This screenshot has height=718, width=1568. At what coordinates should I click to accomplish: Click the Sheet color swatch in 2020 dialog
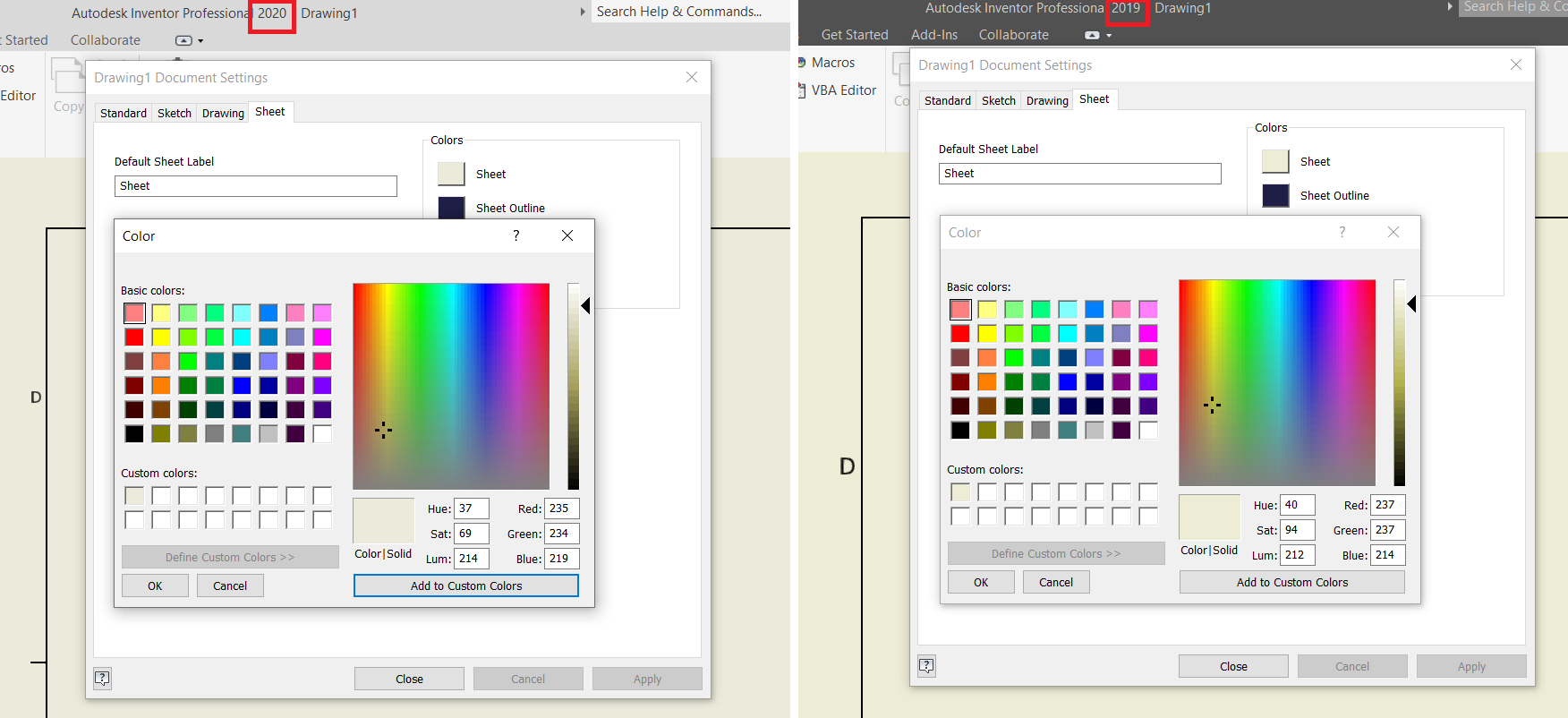click(451, 174)
